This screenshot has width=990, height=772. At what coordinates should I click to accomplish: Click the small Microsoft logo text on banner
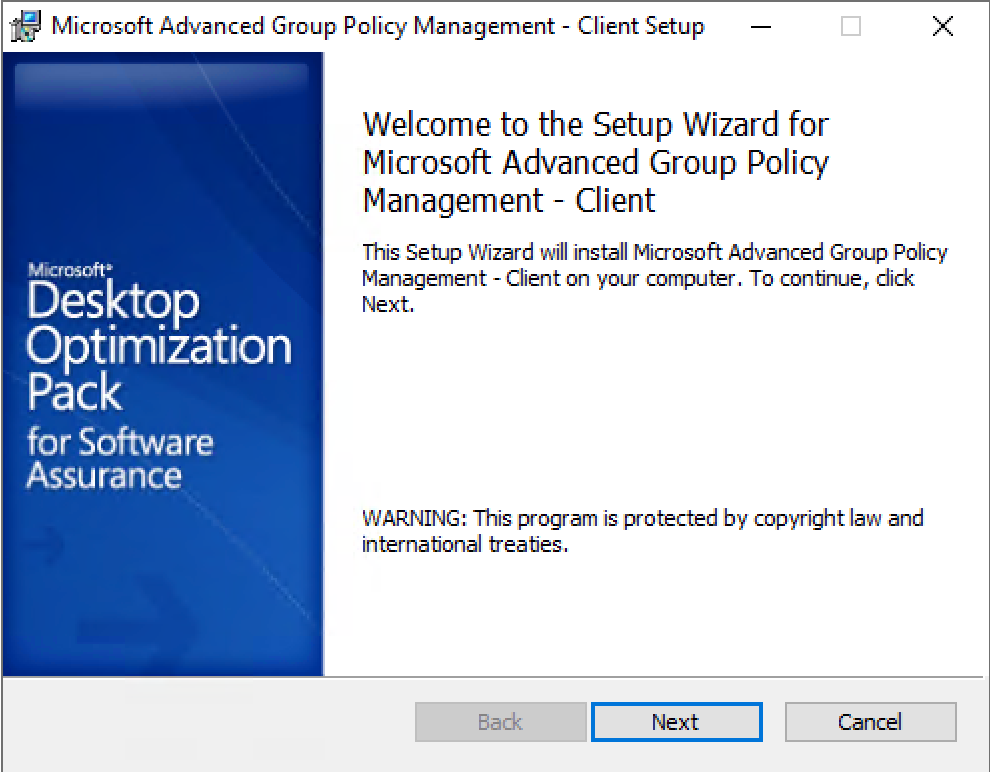(70, 270)
